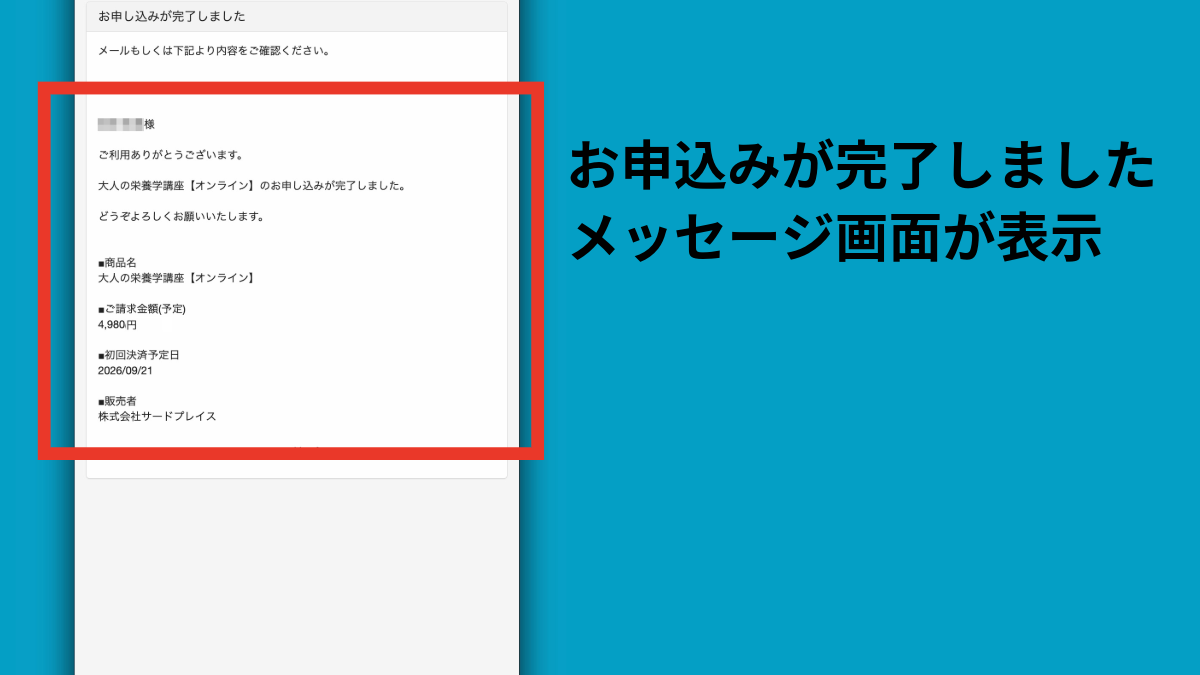Click seller name '株式会社サードプレイス'

(x=157, y=416)
